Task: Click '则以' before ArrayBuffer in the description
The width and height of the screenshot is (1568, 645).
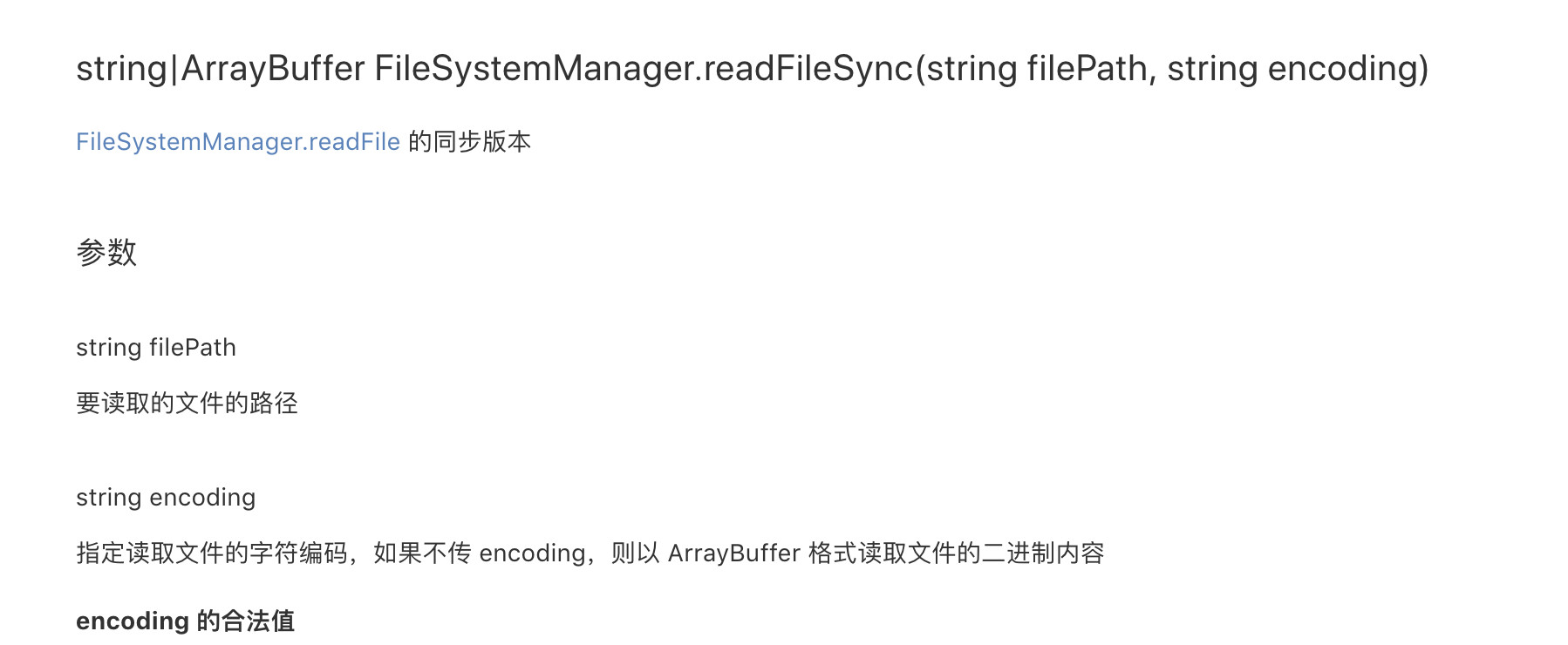Action: click(x=636, y=553)
